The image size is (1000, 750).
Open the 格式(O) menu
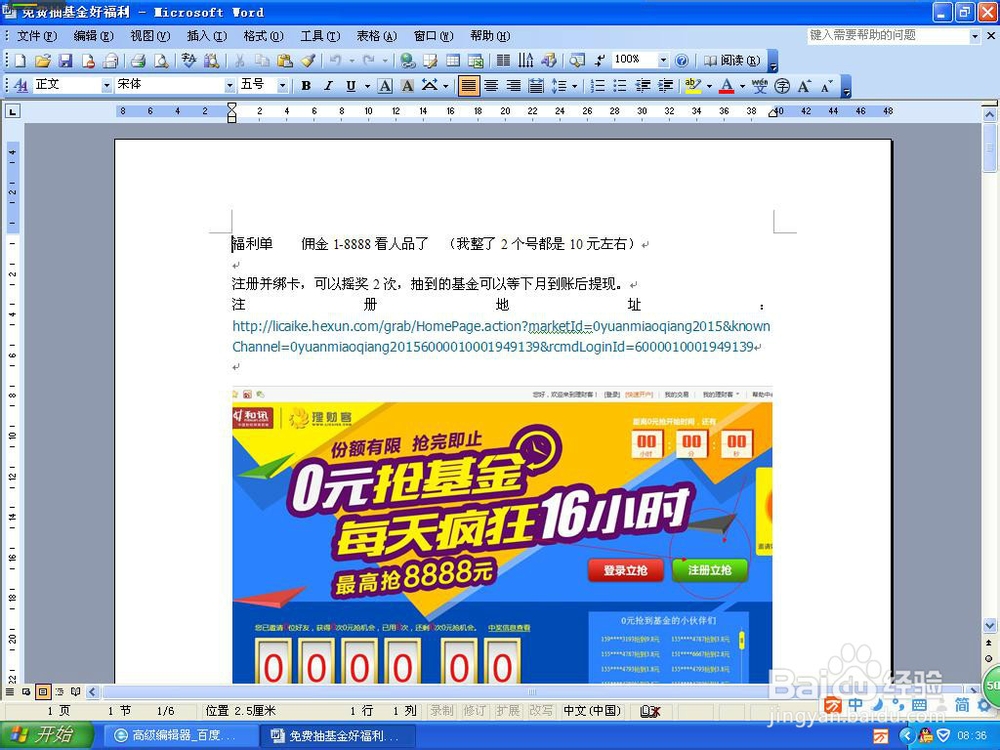(x=263, y=36)
